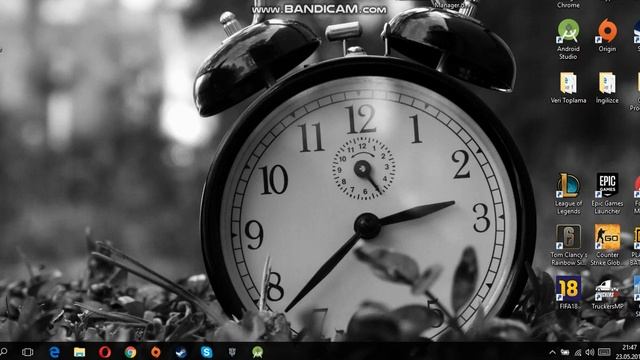Click the battery icon in system tray
Viewport: 640px width, 360px height.
click(x=565, y=352)
